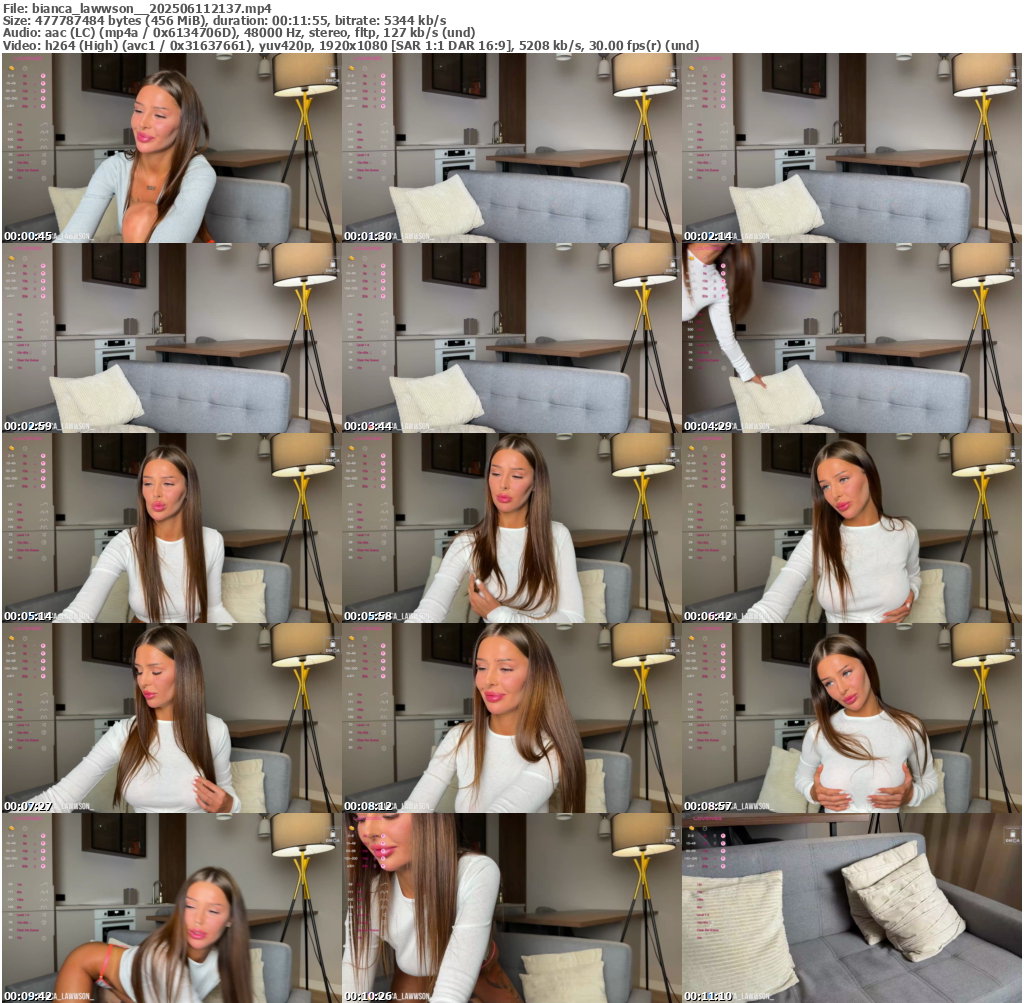Click the 'Audio: aac (LC)' info line

[239, 33]
